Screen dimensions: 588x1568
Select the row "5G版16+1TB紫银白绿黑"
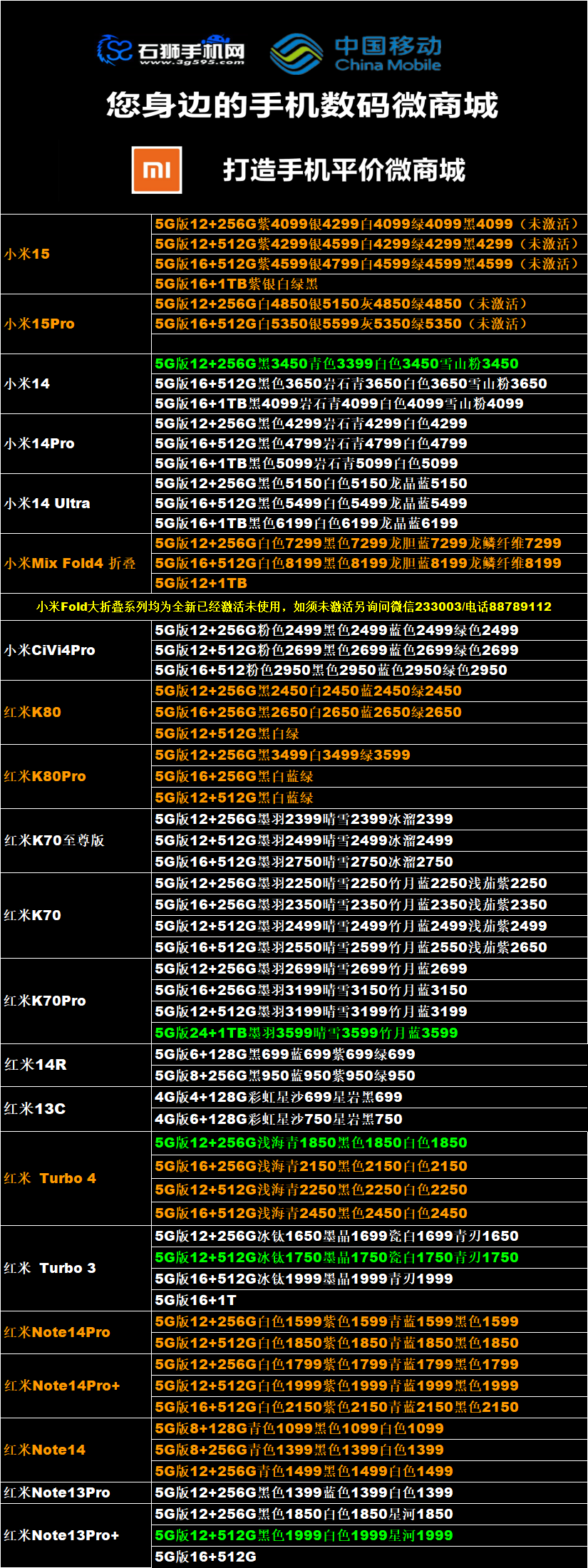click(x=369, y=284)
